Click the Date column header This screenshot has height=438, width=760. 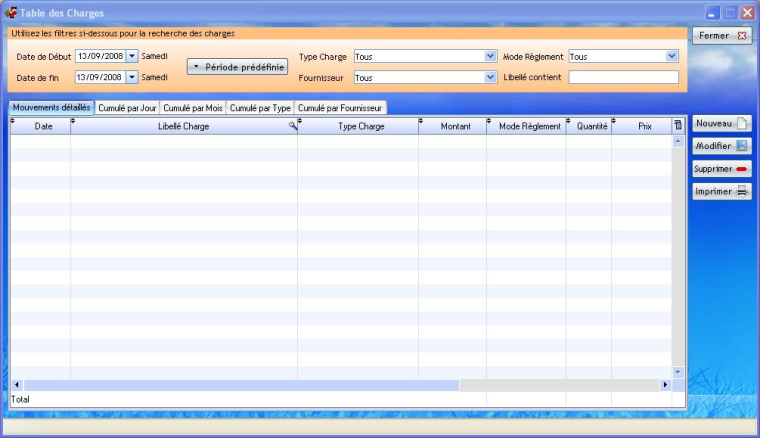pos(41,126)
